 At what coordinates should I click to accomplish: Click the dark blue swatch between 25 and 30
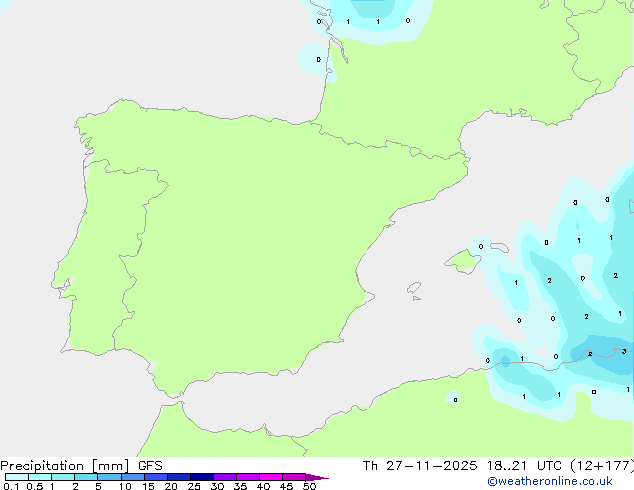(201, 477)
